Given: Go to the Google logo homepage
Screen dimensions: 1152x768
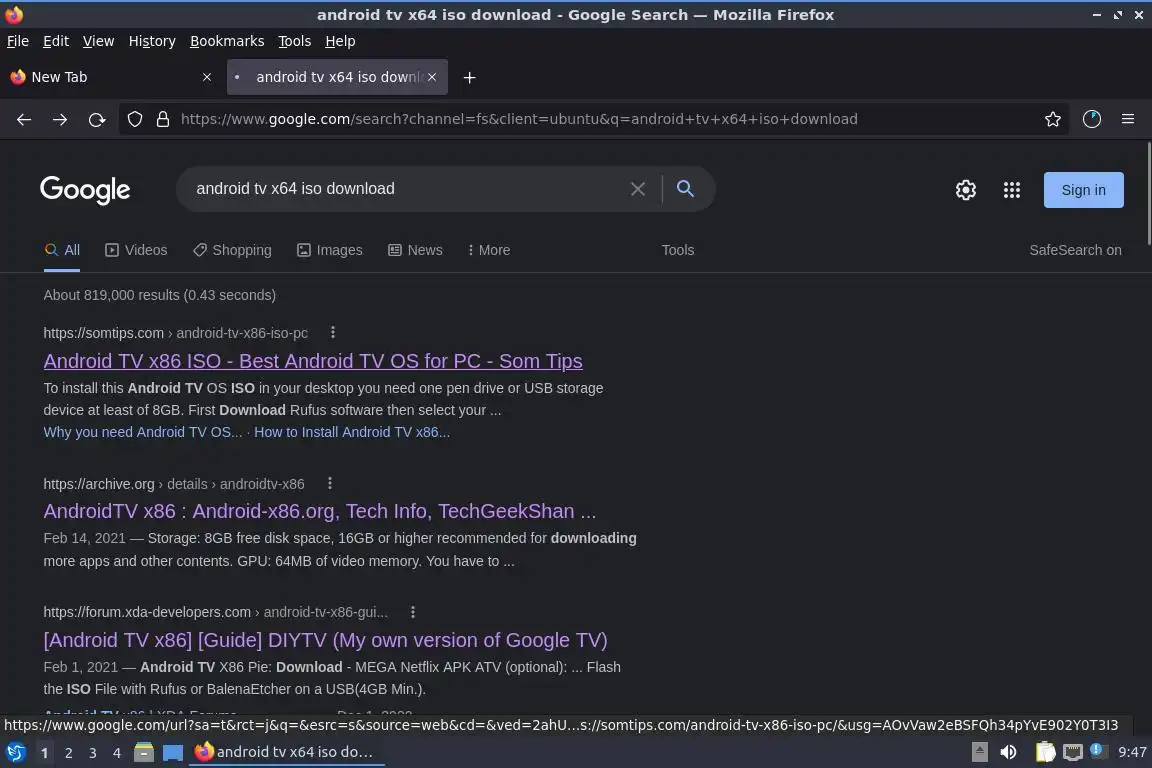Looking at the screenshot, I should (x=85, y=190).
